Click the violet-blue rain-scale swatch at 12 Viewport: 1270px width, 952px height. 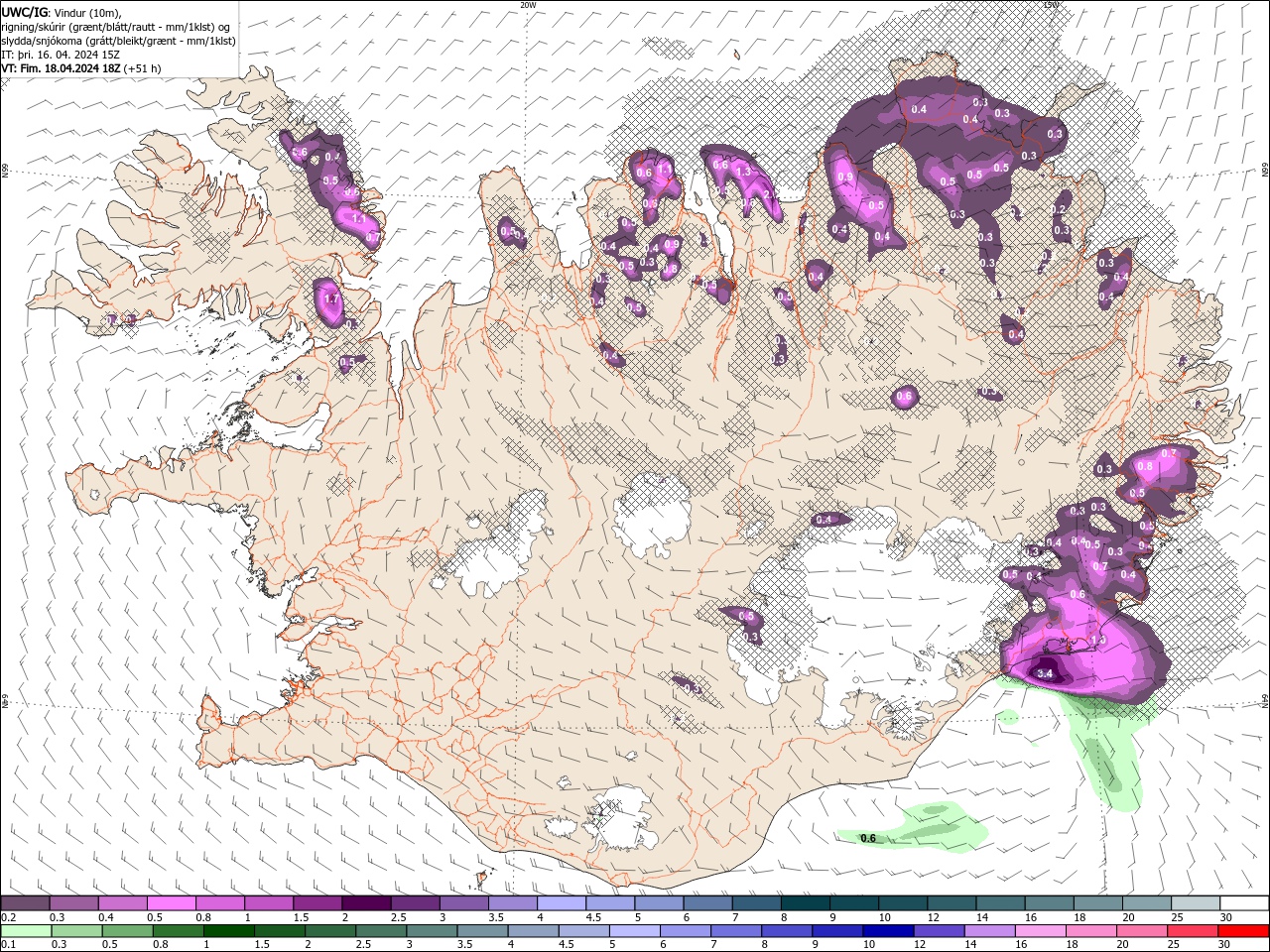coord(938,931)
